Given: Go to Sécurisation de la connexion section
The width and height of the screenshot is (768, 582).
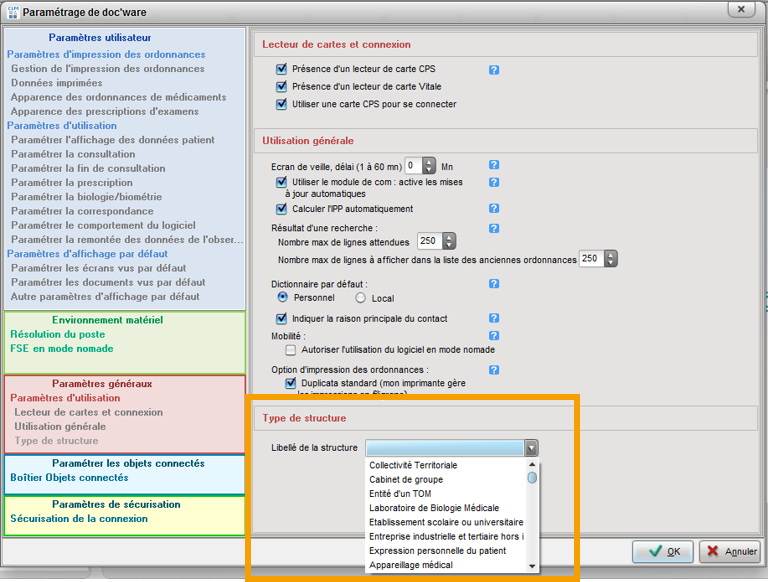Looking at the screenshot, I should pos(79,519).
